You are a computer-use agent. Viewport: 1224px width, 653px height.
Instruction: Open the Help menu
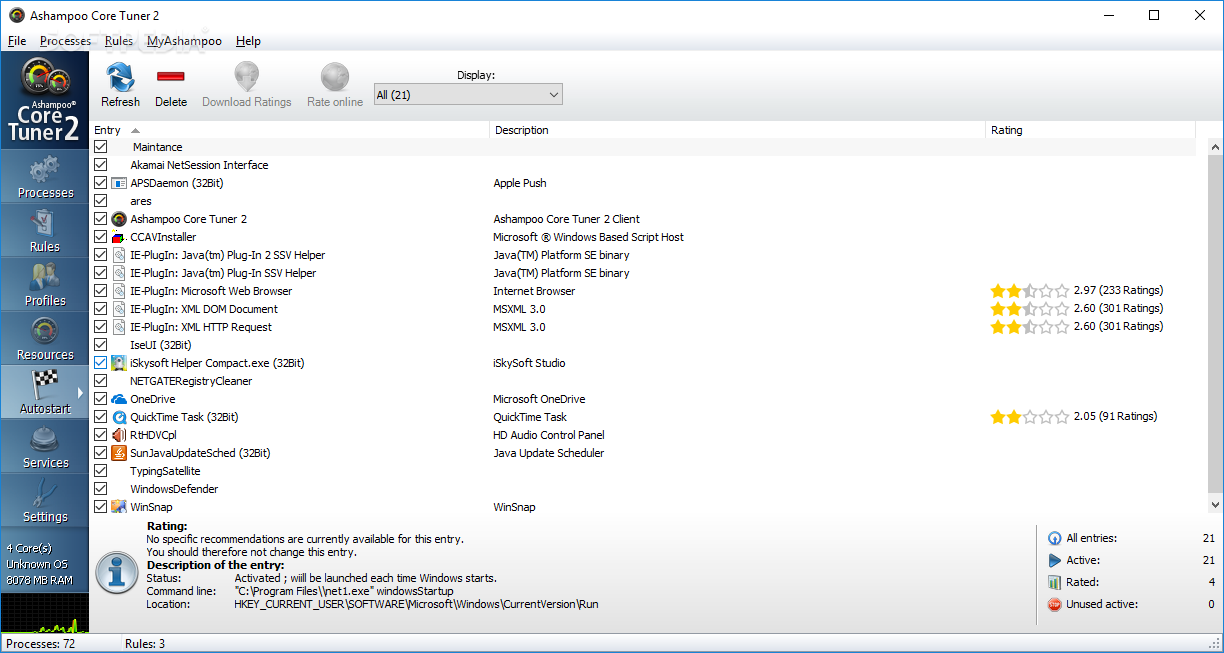[248, 41]
